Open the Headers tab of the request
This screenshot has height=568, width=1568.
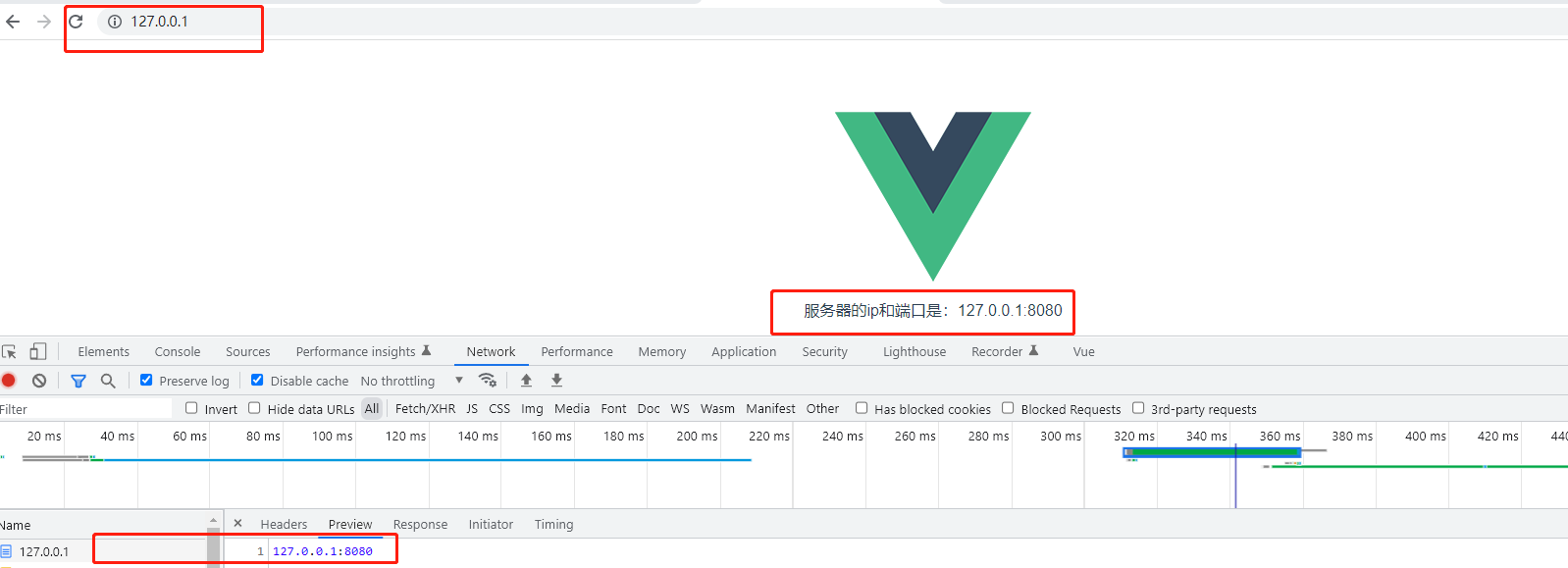coord(284,525)
